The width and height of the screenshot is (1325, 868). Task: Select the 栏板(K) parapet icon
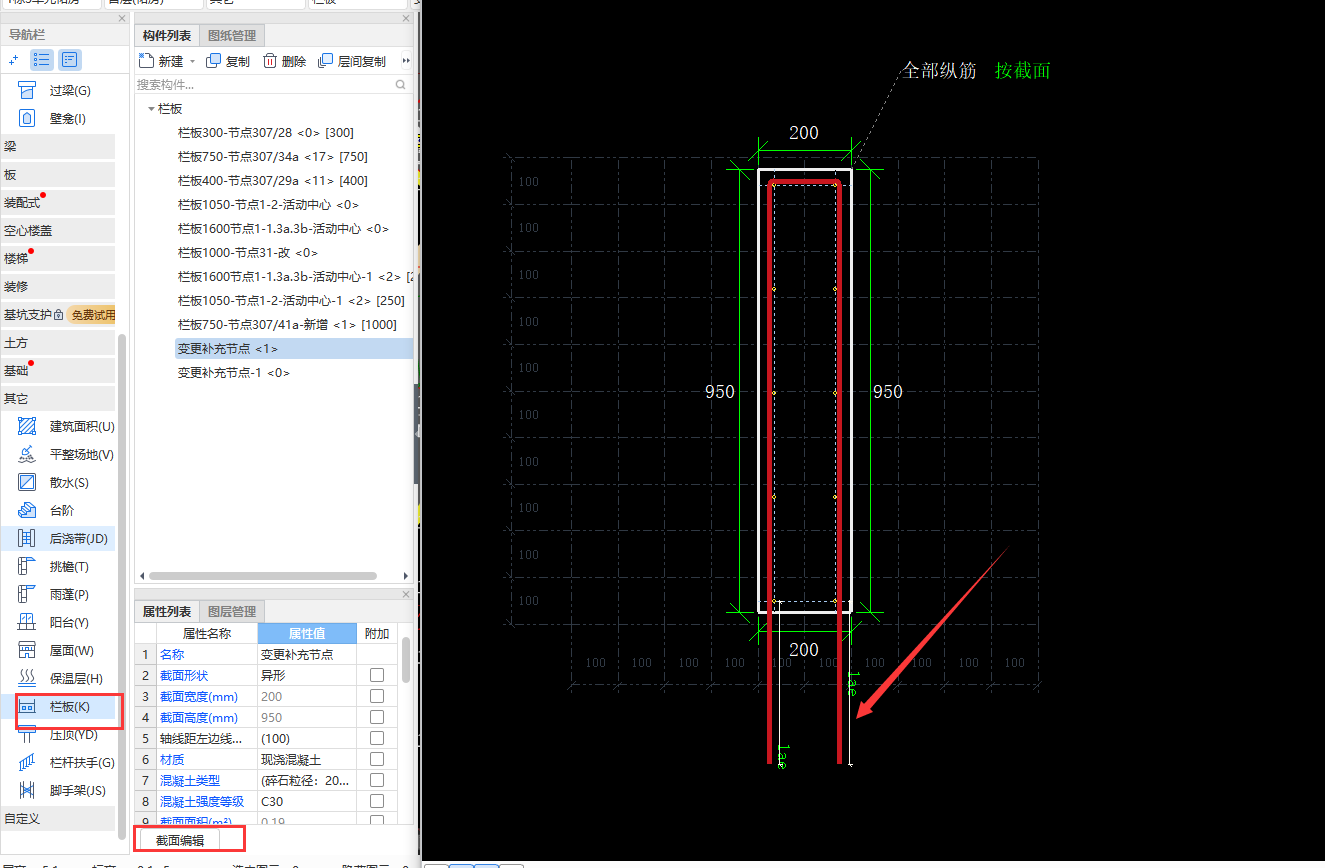click(x=28, y=707)
